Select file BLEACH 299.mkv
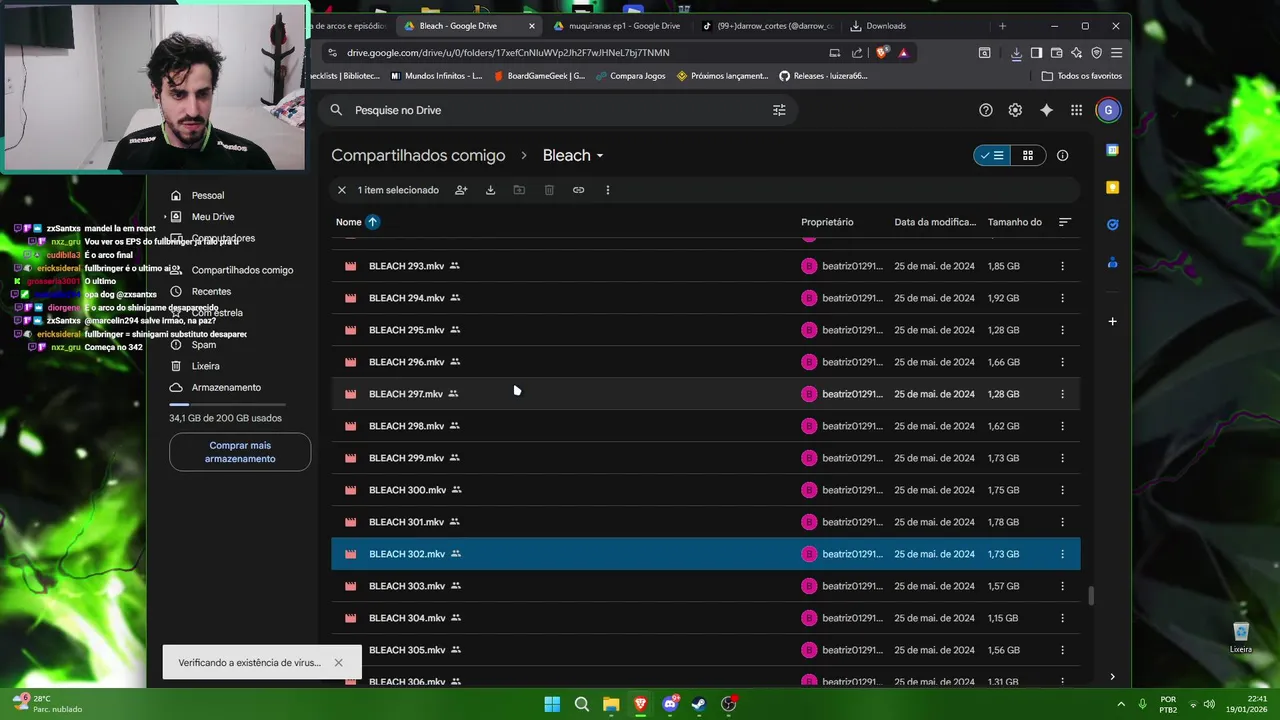 point(706,458)
